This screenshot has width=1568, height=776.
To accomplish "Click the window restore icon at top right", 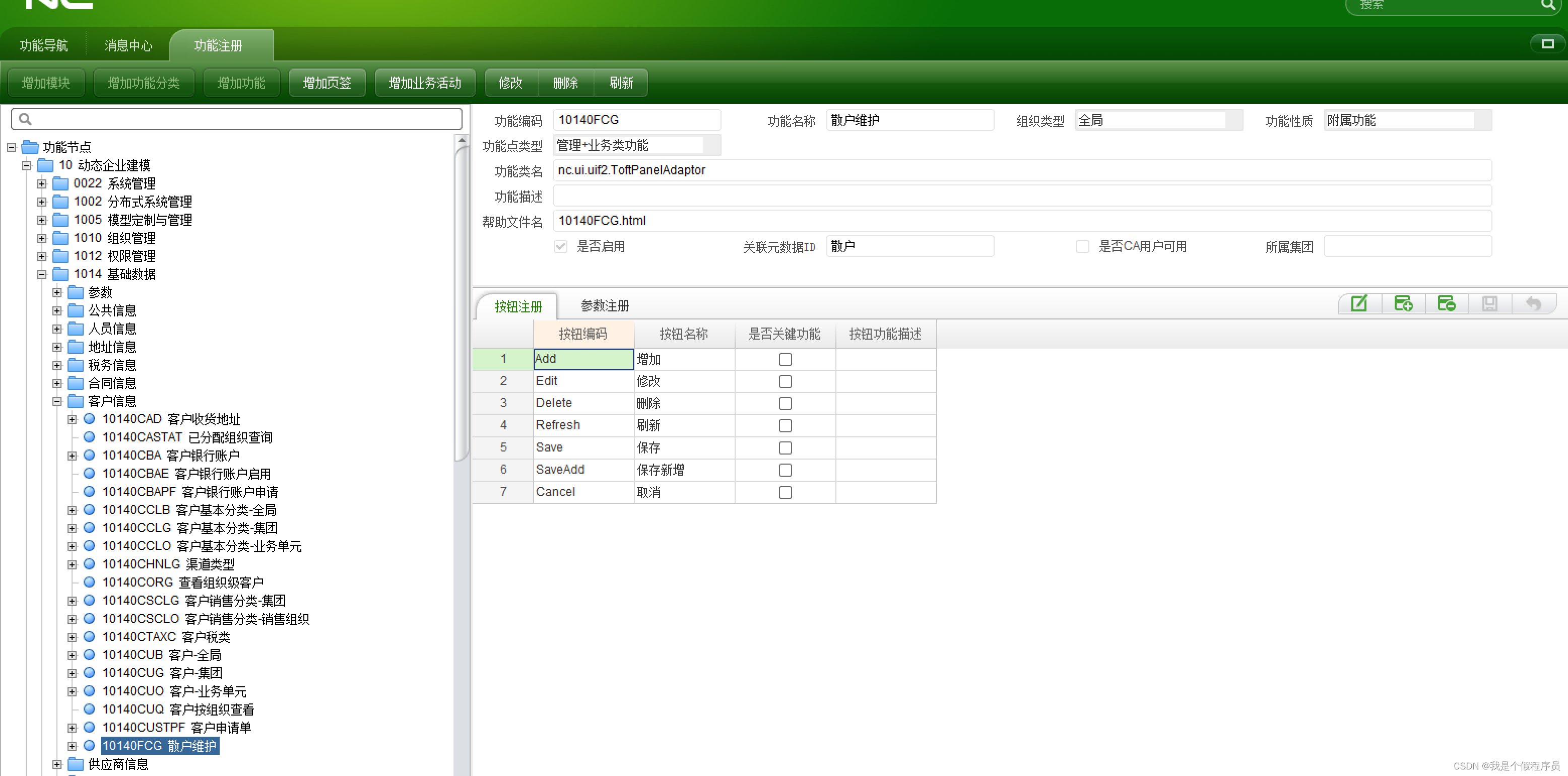I will point(1547,44).
